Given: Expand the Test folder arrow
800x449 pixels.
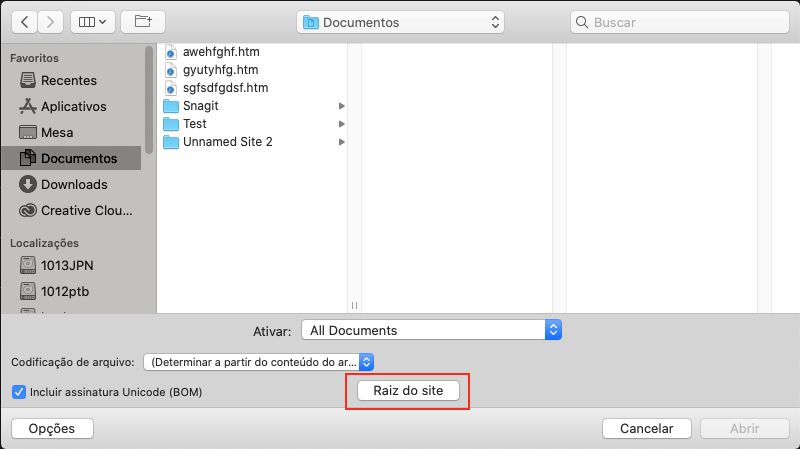Looking at the screenshot, I should pos(341,124).
